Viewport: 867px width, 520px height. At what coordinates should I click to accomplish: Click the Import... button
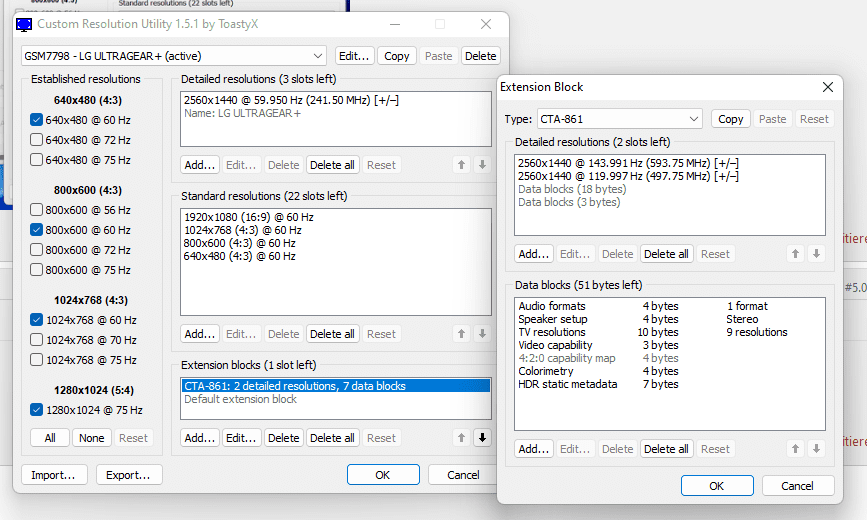(54, 475)
